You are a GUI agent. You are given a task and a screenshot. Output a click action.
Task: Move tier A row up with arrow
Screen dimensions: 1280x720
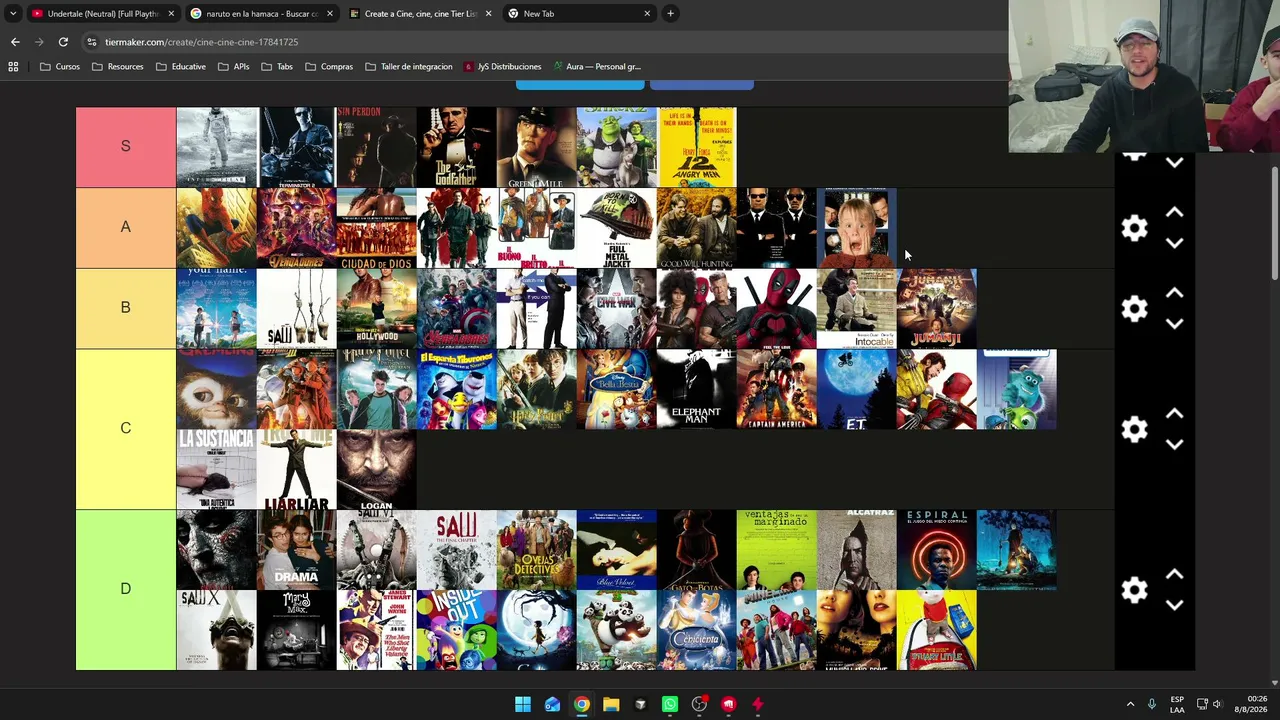[1174, 213]
